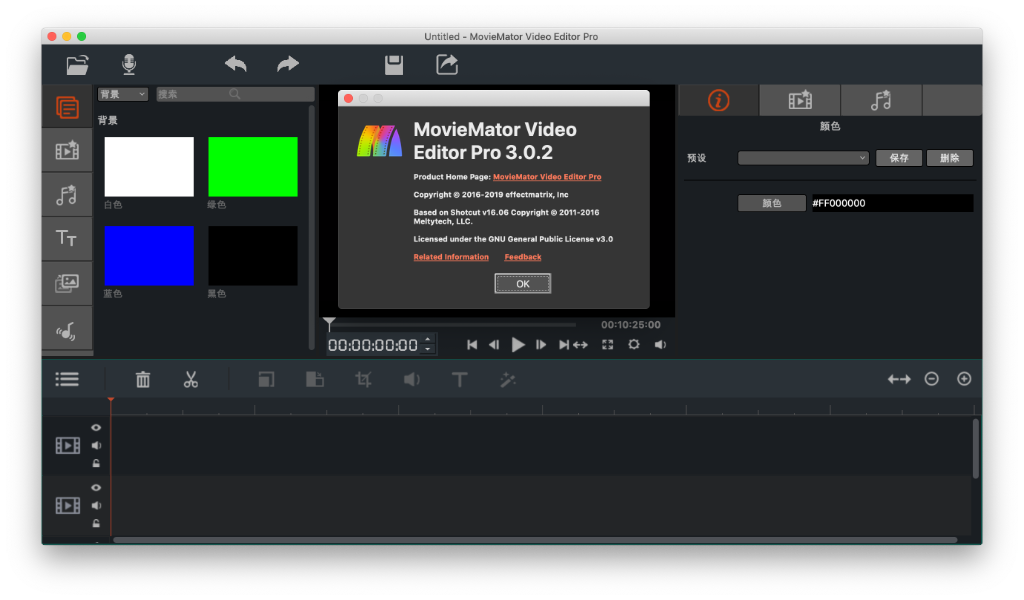Select the green 绿色 background thumbnail
This screenshot has width=1024, height=600.
point(253,166)
